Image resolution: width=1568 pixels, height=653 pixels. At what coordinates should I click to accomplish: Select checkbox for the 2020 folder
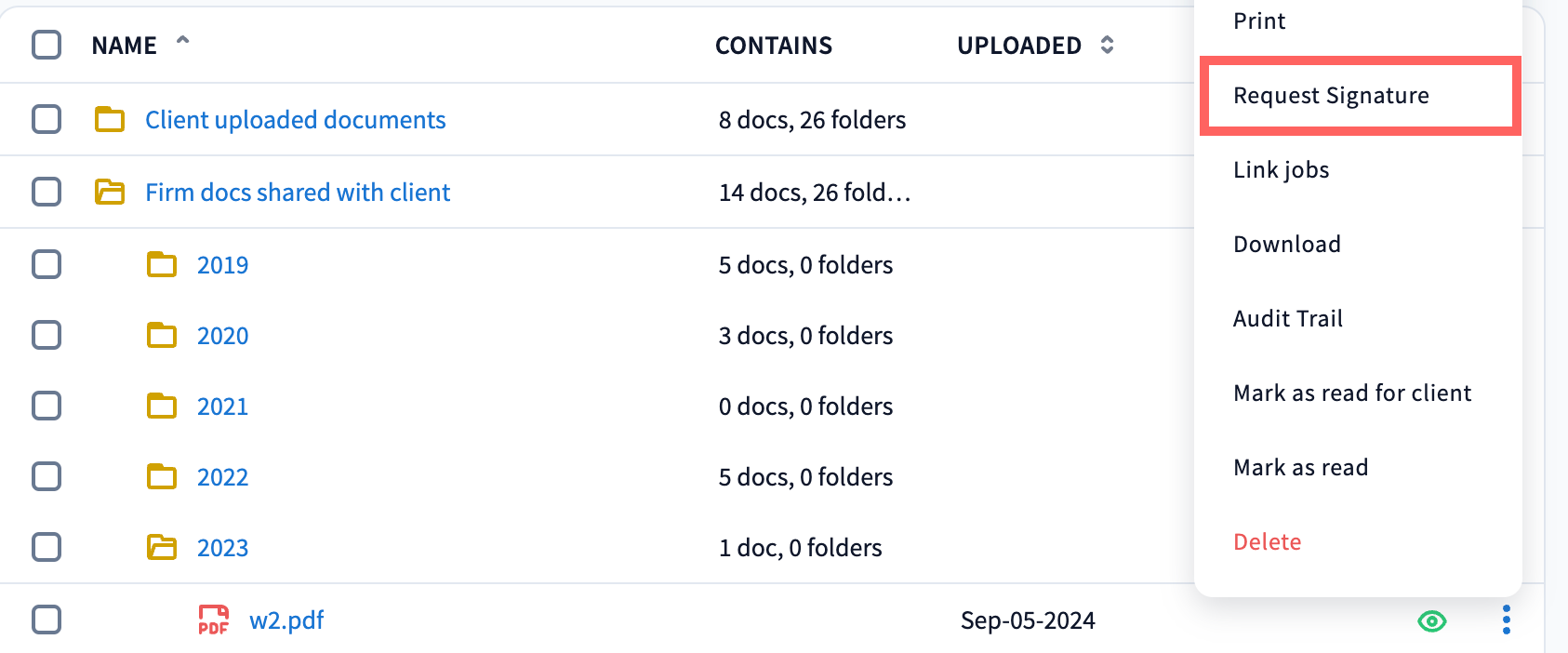pyautogui.click(x=47, y=335)
